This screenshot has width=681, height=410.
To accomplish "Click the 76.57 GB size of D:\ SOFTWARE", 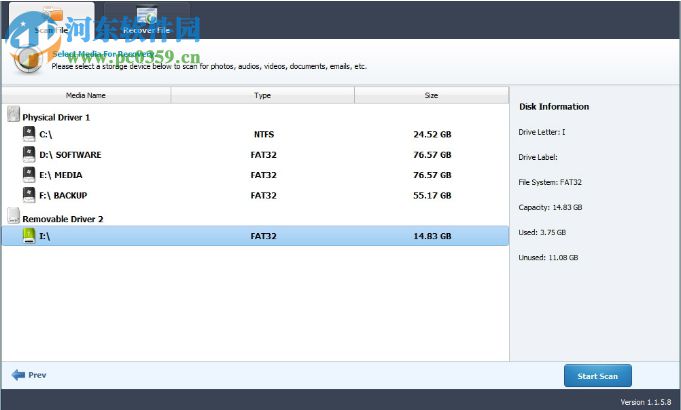I will pos(432,155).
